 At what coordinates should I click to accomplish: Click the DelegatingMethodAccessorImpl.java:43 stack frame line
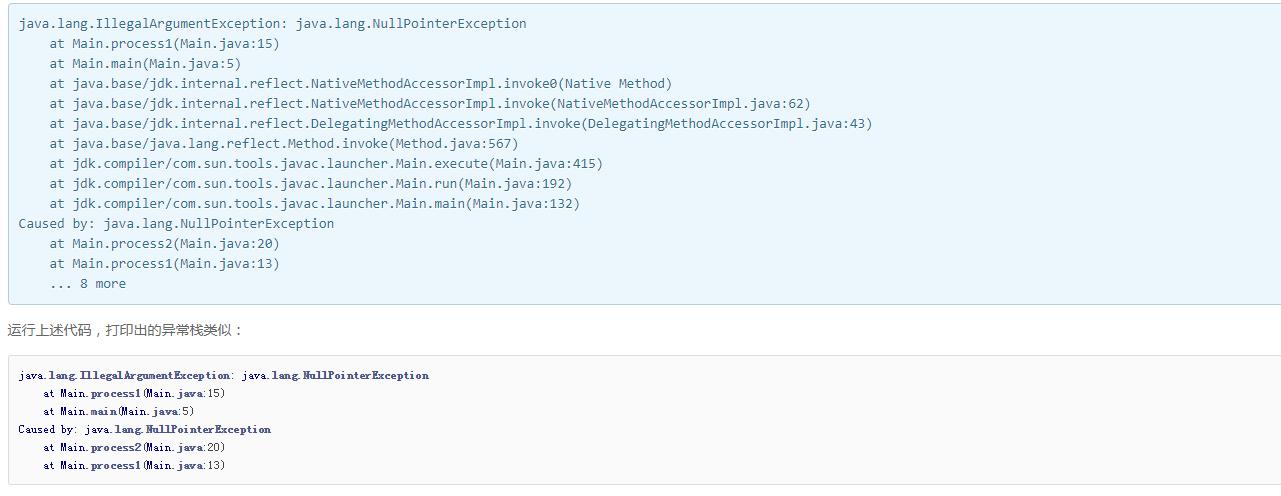[x=461, y=124]
